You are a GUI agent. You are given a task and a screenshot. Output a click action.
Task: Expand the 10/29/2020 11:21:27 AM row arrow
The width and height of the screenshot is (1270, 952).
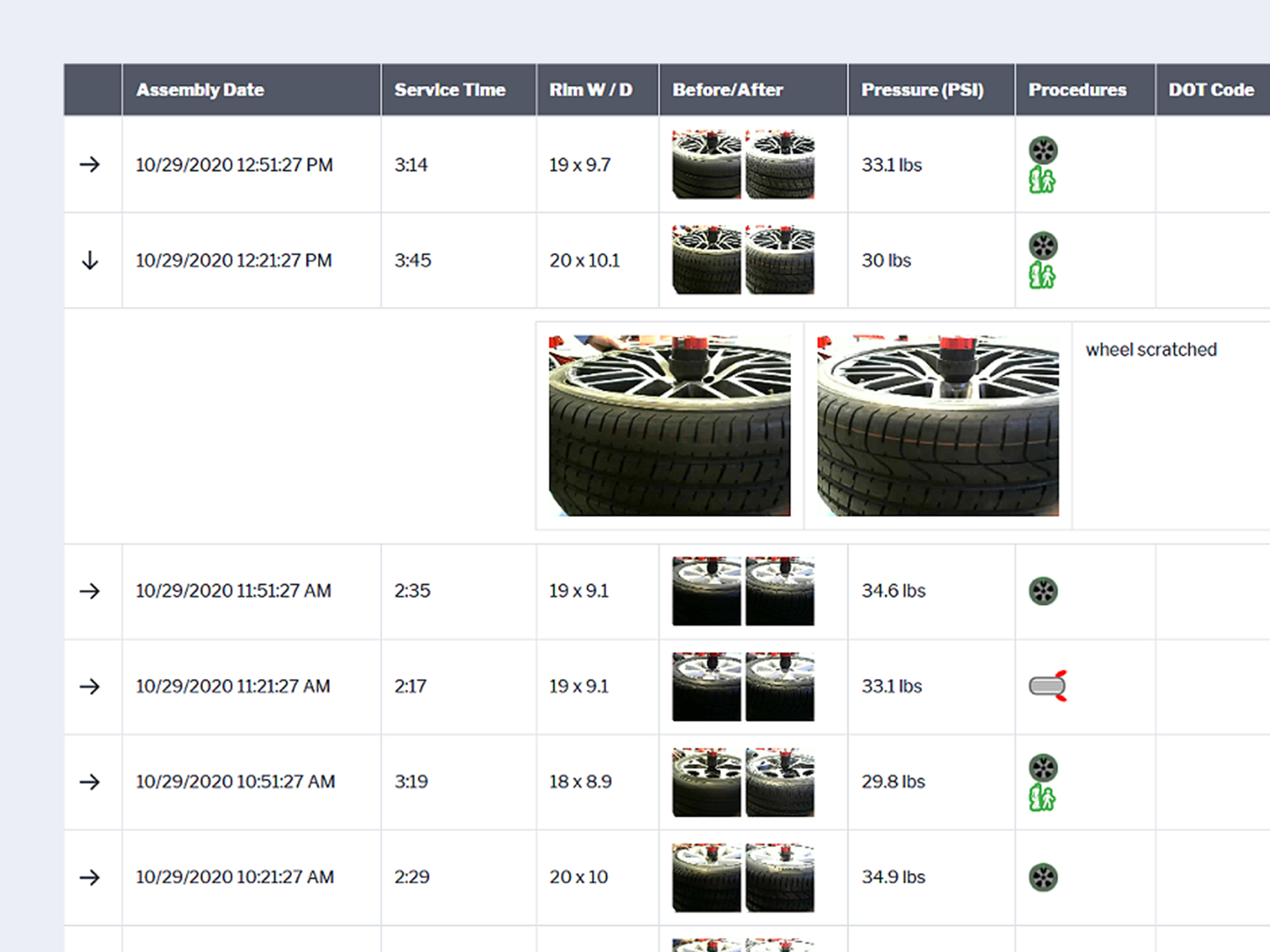90,686
